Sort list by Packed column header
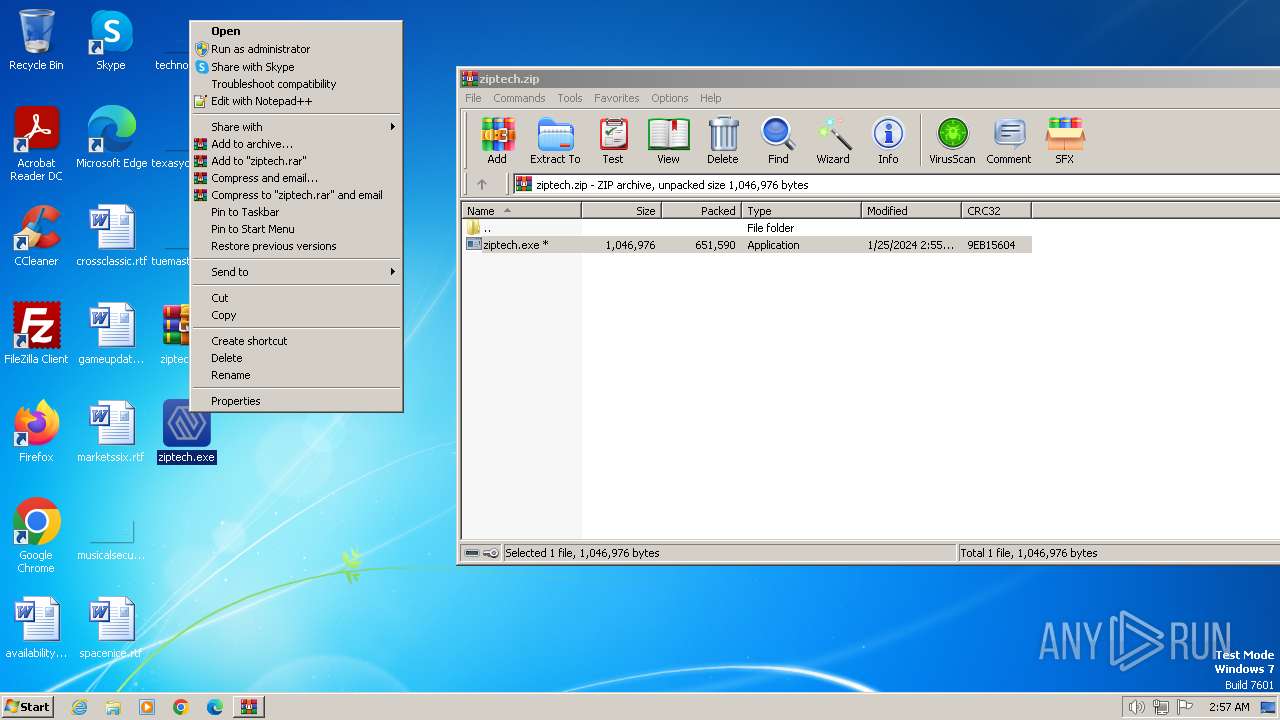 (702, 211)
